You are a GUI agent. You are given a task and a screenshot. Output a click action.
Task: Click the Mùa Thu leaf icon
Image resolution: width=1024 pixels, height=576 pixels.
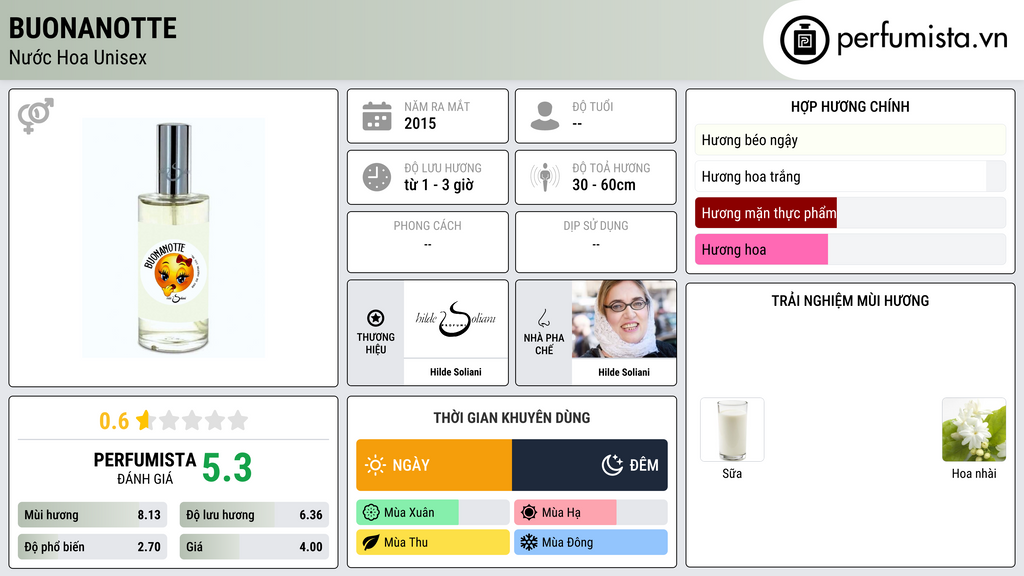coord(370,542)
